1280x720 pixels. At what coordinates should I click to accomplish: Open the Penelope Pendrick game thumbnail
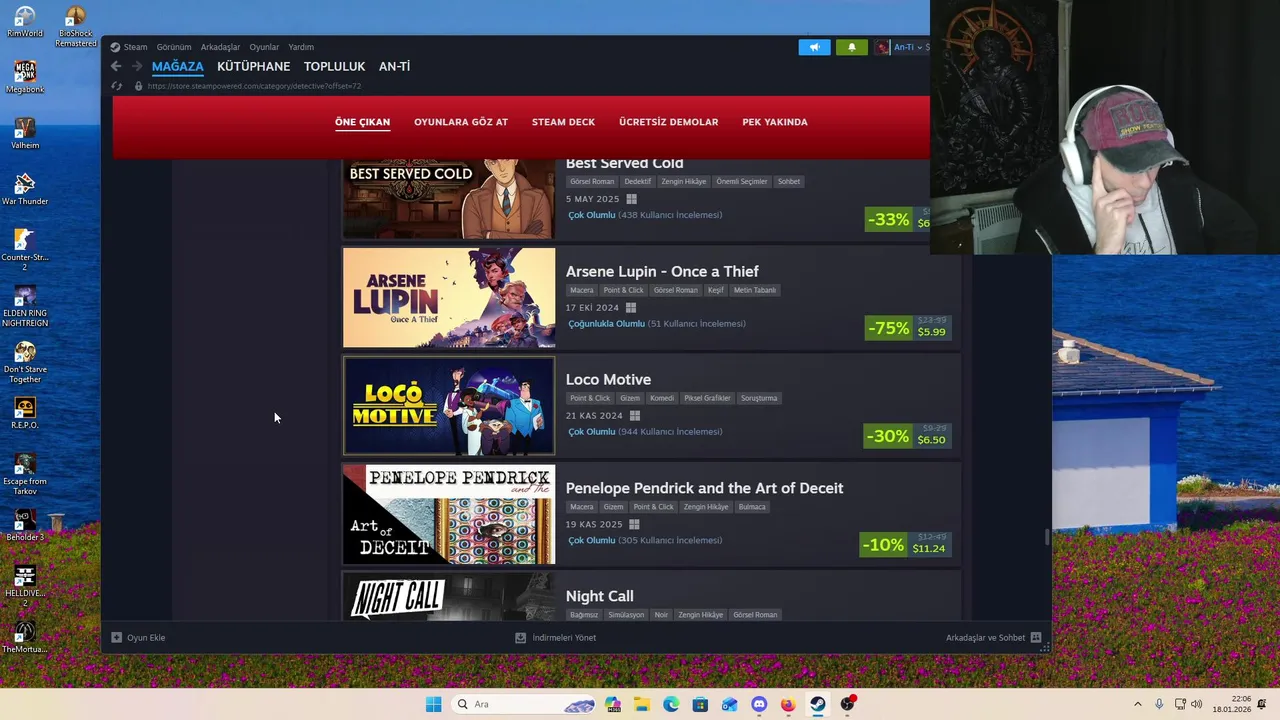coord(449,514)
